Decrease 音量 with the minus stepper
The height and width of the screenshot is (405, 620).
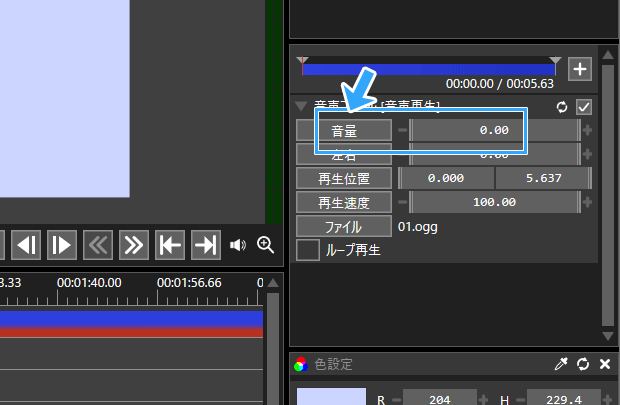click(x=403, y=130)
